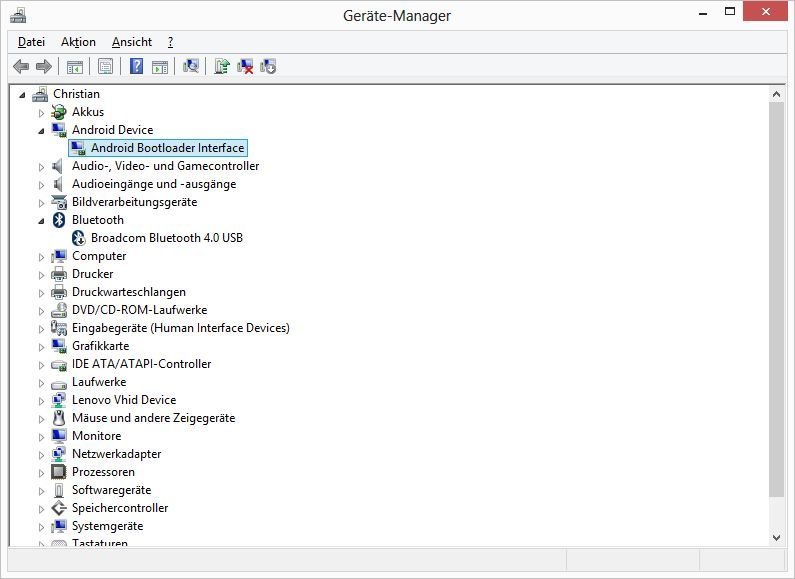Select the Netzwerkadapter entry
795x579 pixels.
click(x=117, y=454)
